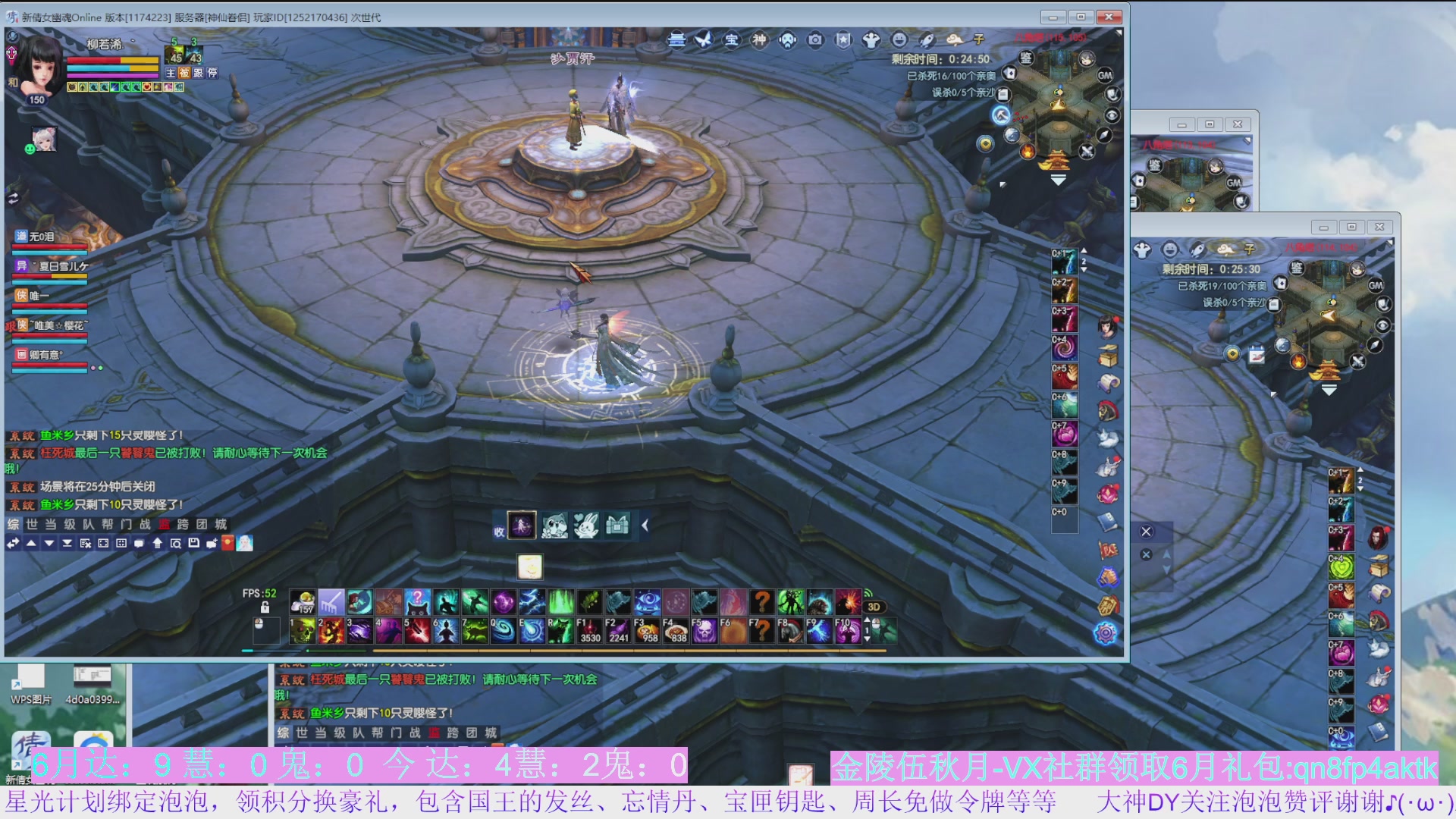1456x819 pixels.
Task: Toggle the eye visibility icon beside main minimap
Action: pyautogui.click(x=1112, y=115)
